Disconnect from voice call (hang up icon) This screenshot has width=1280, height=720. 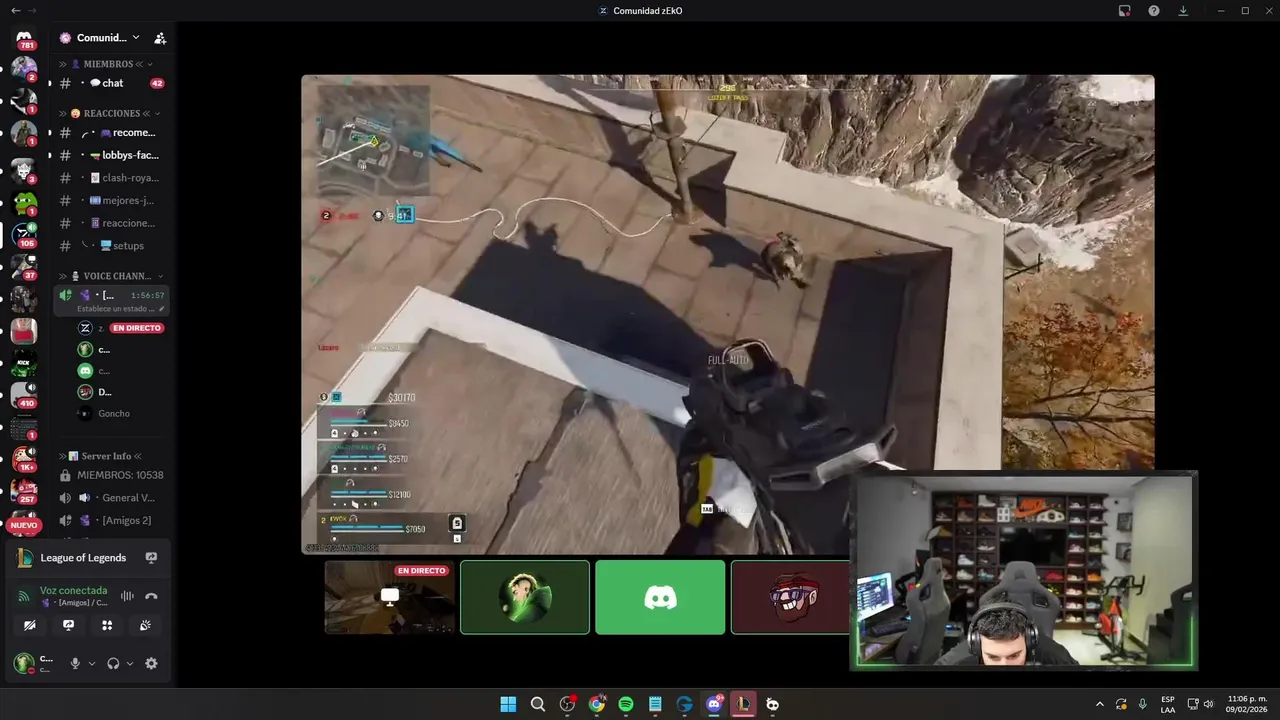pos(151,596)
